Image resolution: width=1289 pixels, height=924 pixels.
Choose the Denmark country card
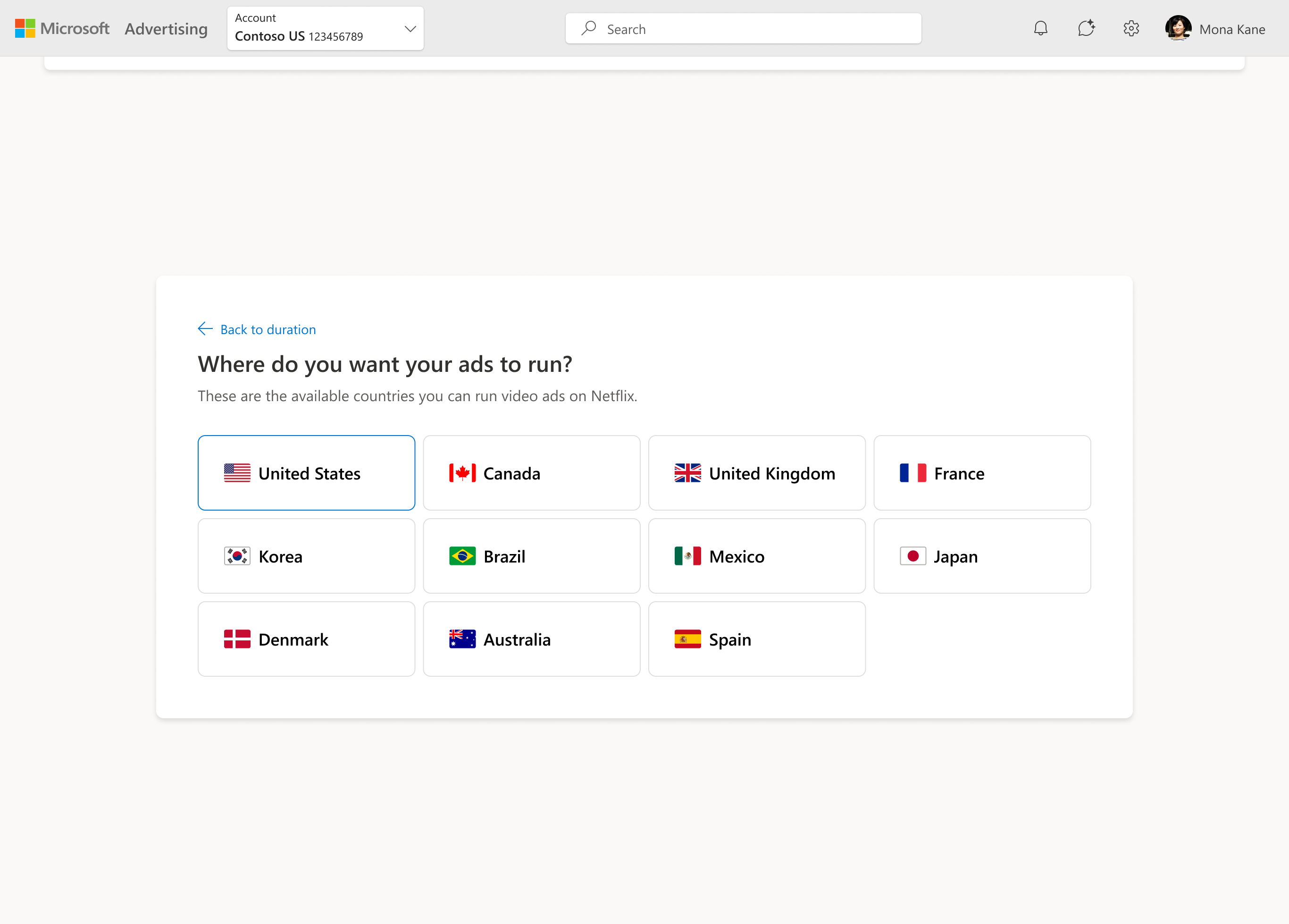click(306, 639)
